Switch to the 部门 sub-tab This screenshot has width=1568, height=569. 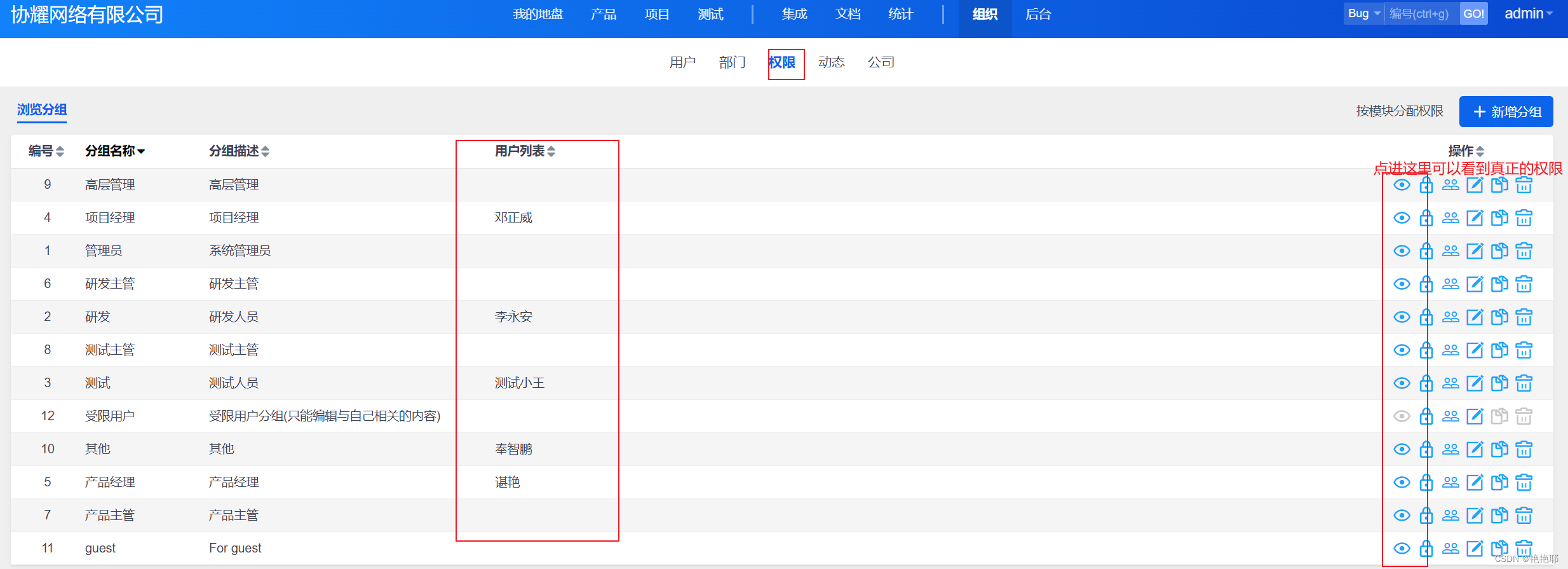732,62
